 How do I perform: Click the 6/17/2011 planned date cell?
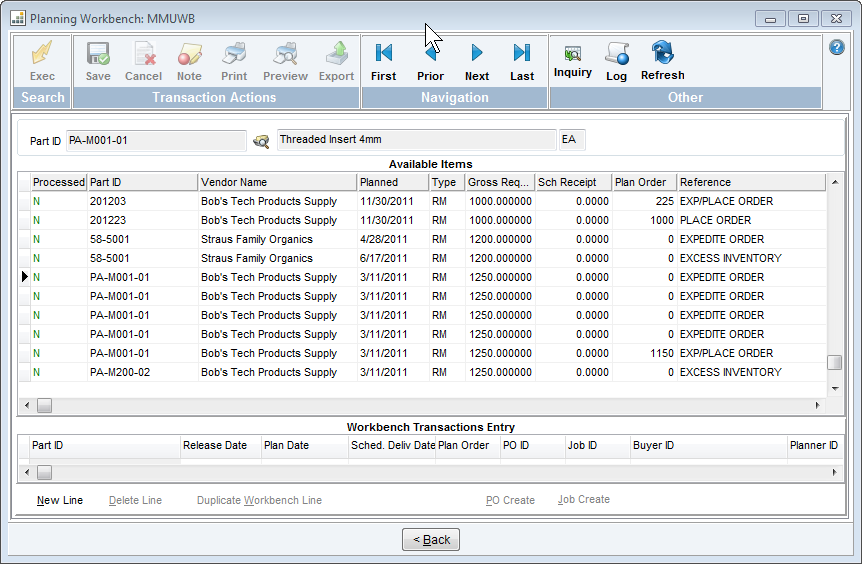tap(393, 258)
